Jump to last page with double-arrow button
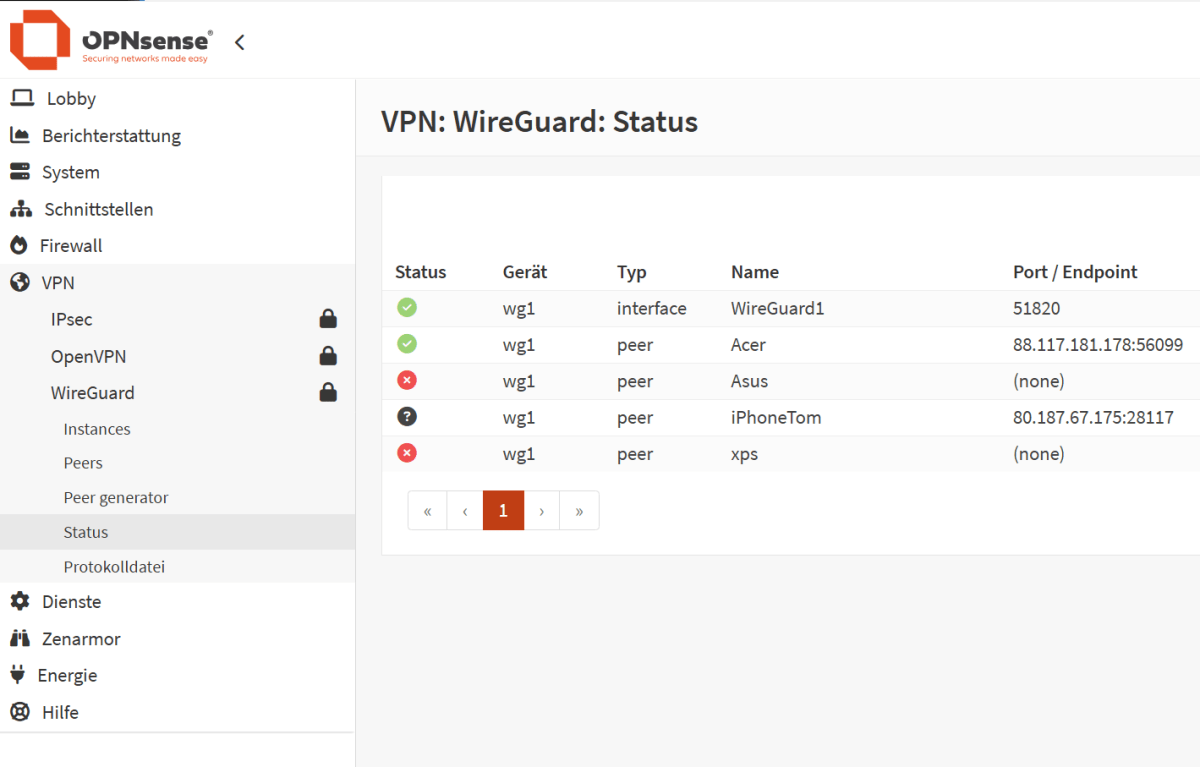 click(579, 510)
